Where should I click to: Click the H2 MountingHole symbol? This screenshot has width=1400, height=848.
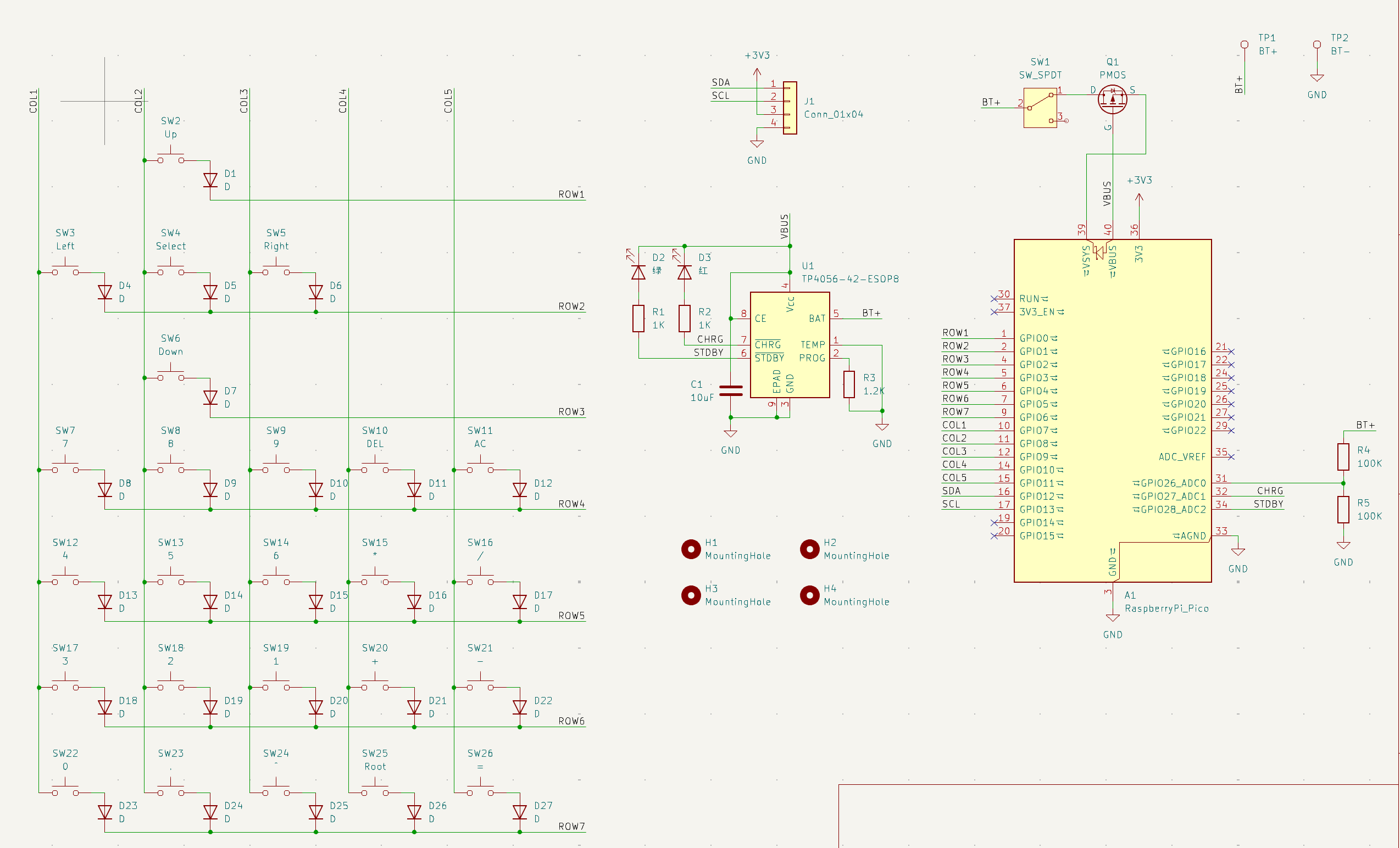(810, 549)
